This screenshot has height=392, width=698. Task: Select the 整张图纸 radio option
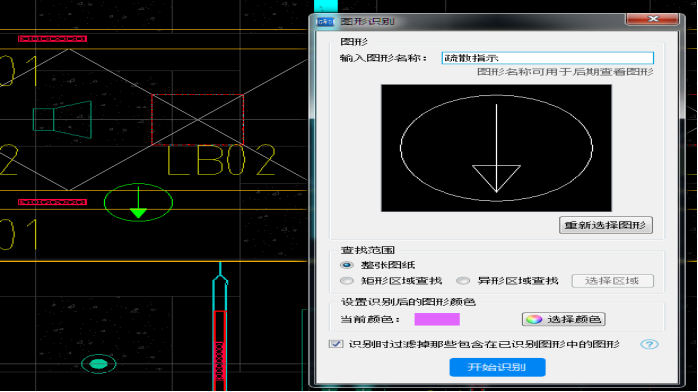347,265
